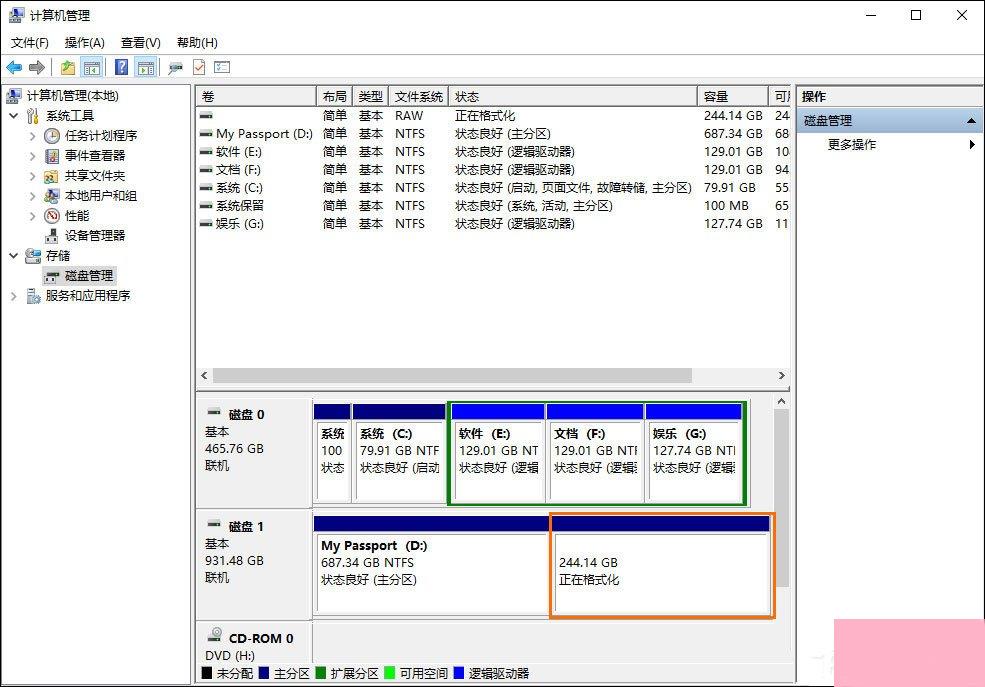Click the 存储 storage icon
This screenshot has height=687, width=985.
(33, 256)
